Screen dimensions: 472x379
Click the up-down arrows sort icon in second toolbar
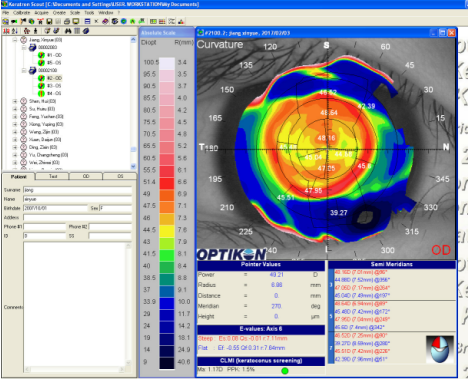(15, 31)
